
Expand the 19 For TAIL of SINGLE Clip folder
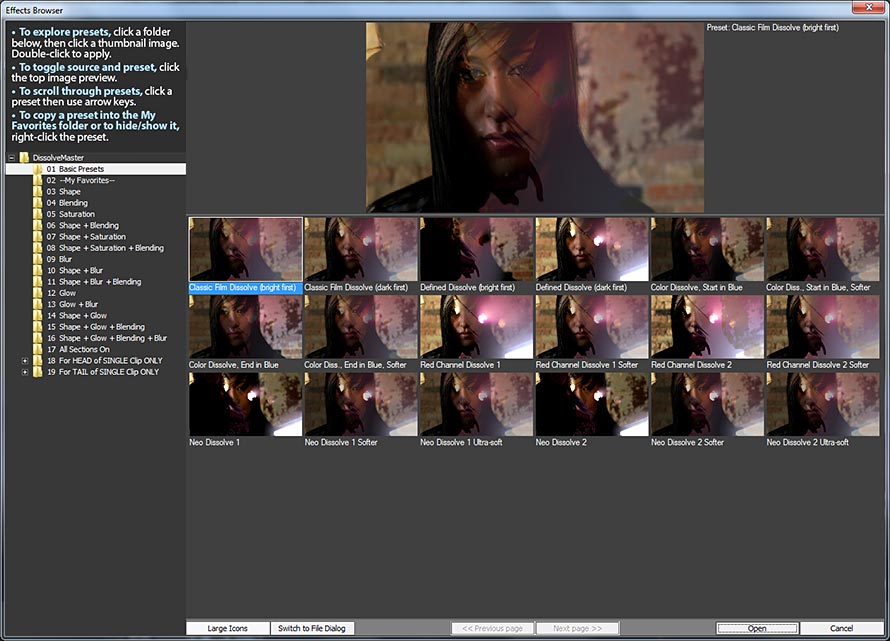coord(25,372)
